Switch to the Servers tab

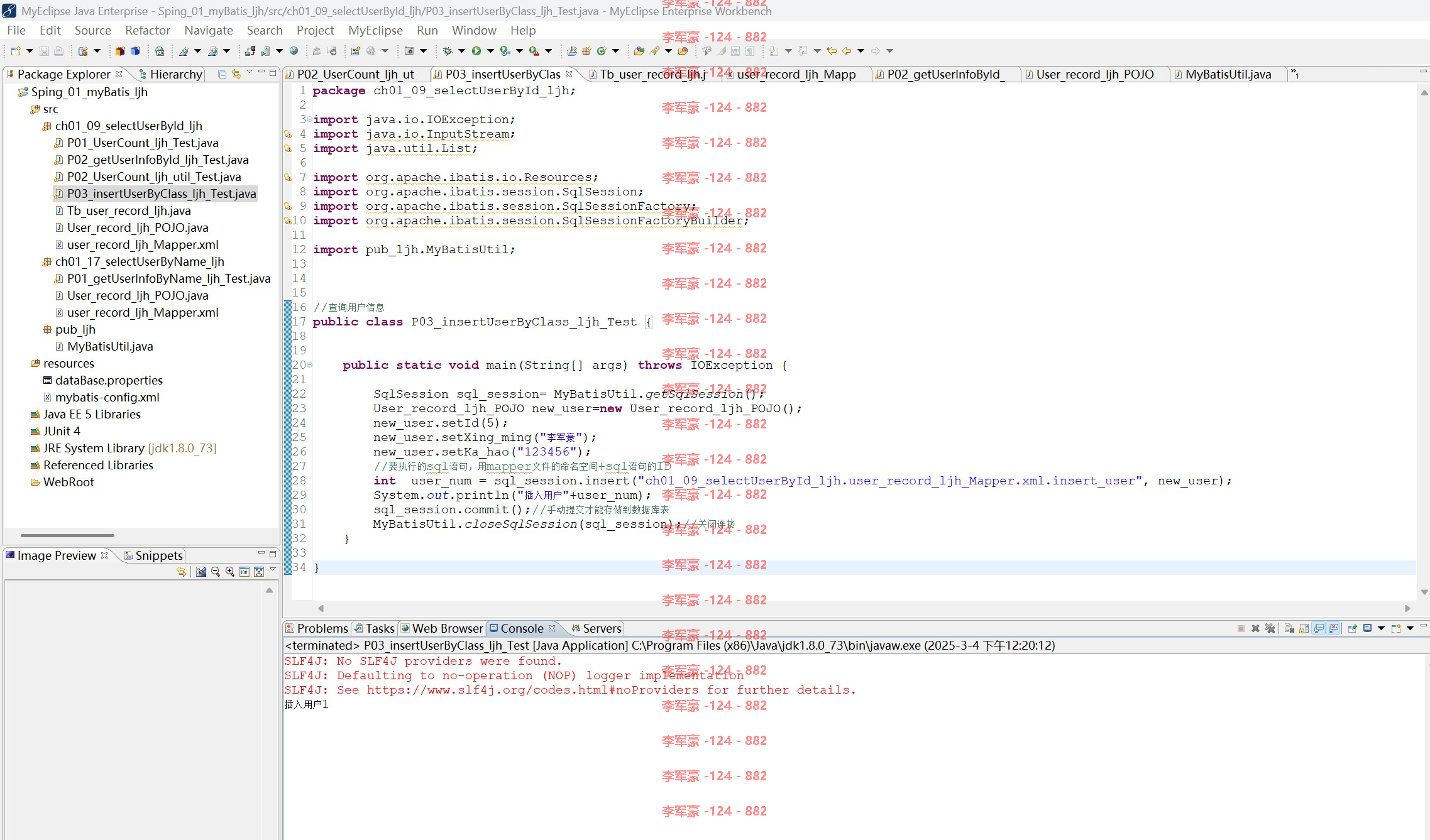pos(597,628)
